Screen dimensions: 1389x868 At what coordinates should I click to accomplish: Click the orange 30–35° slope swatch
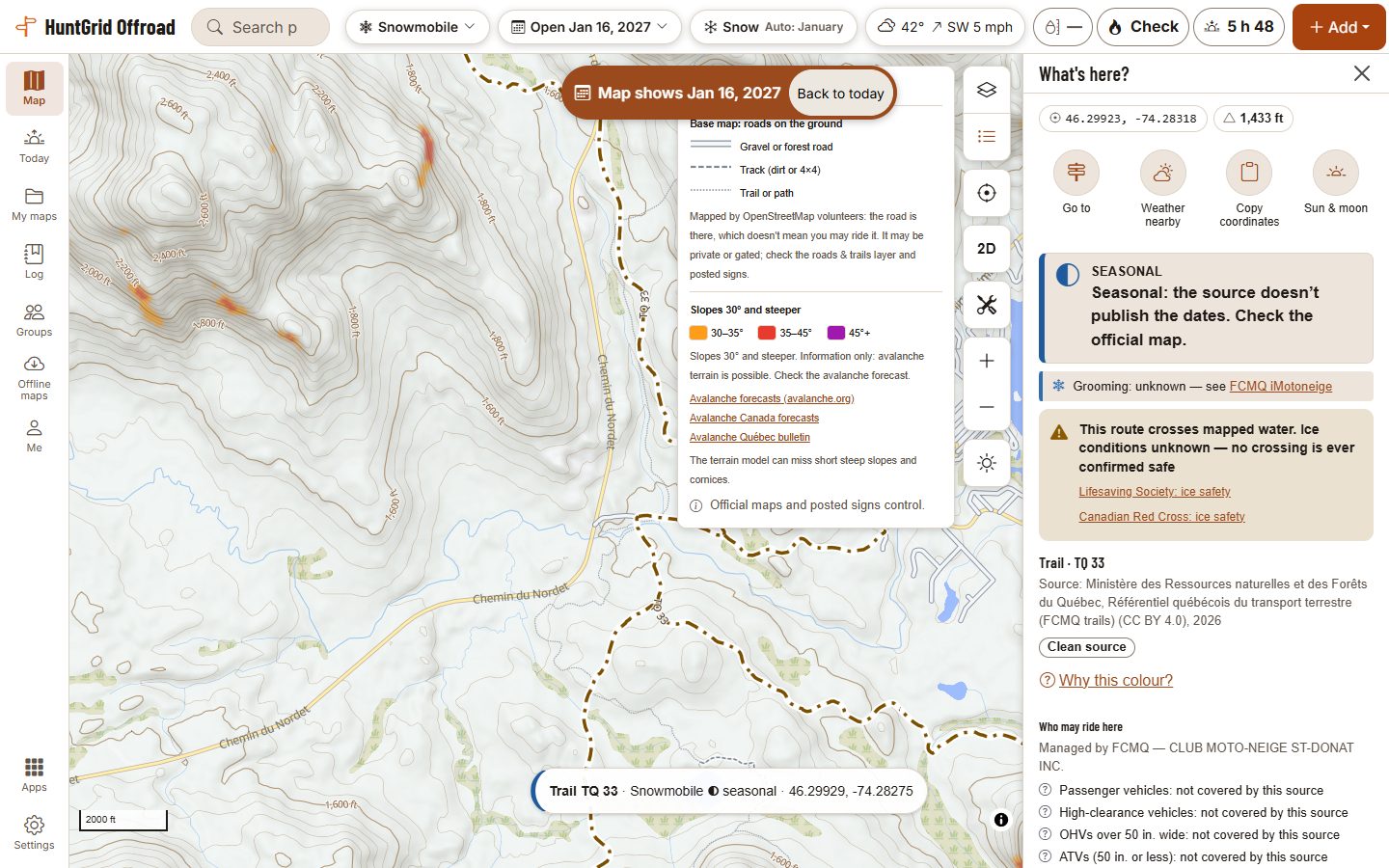tap(699, 333)
